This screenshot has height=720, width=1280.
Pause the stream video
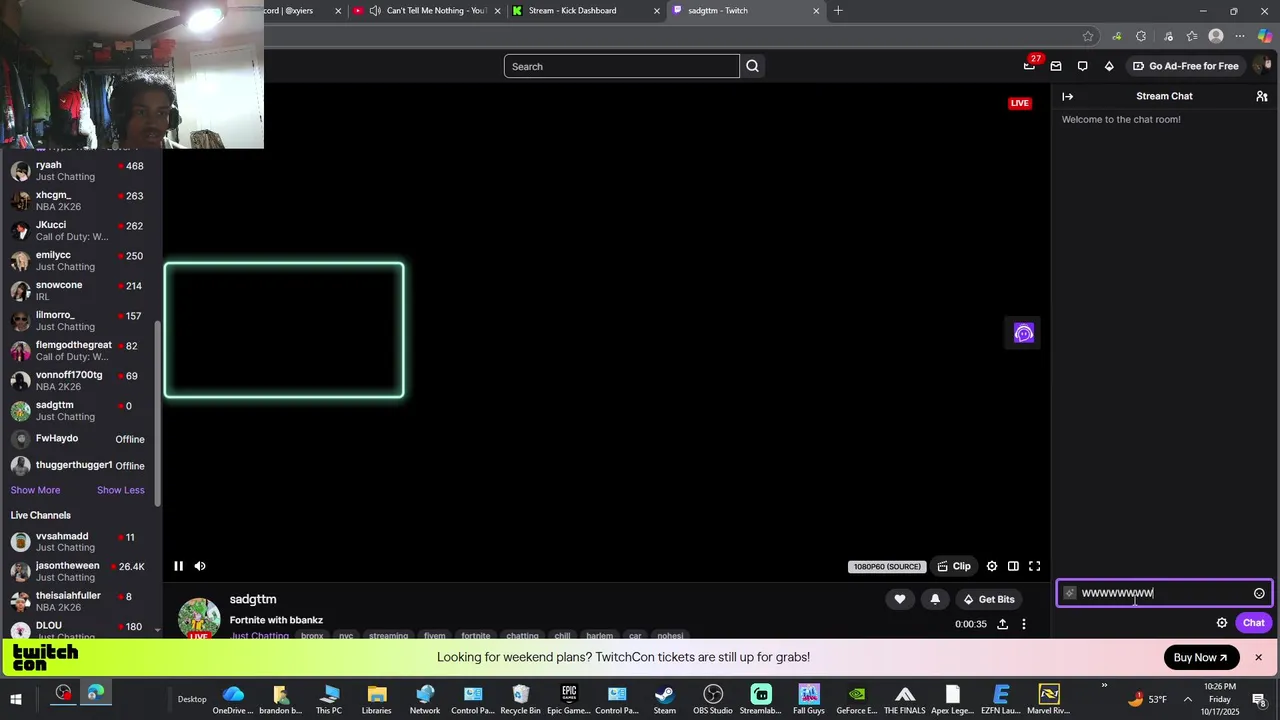click(178, 566)
